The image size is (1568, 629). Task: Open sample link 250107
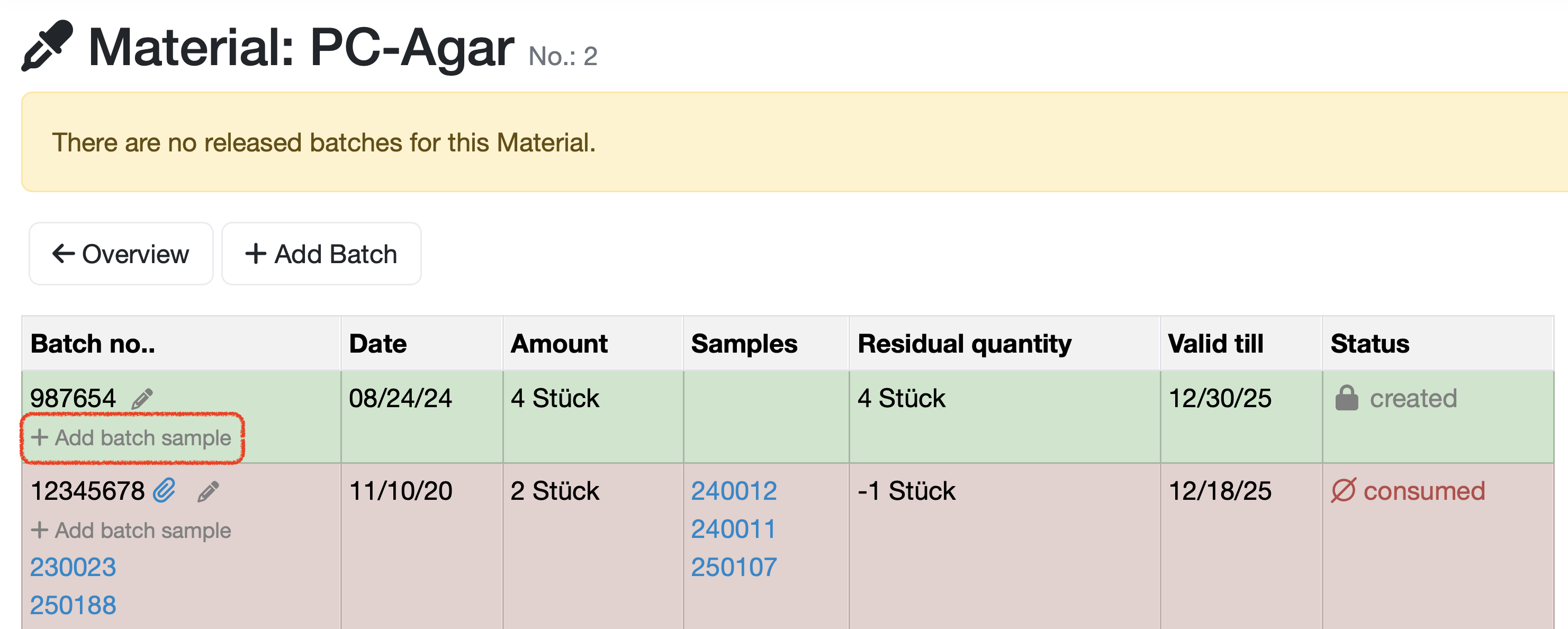tap(734, 567)
